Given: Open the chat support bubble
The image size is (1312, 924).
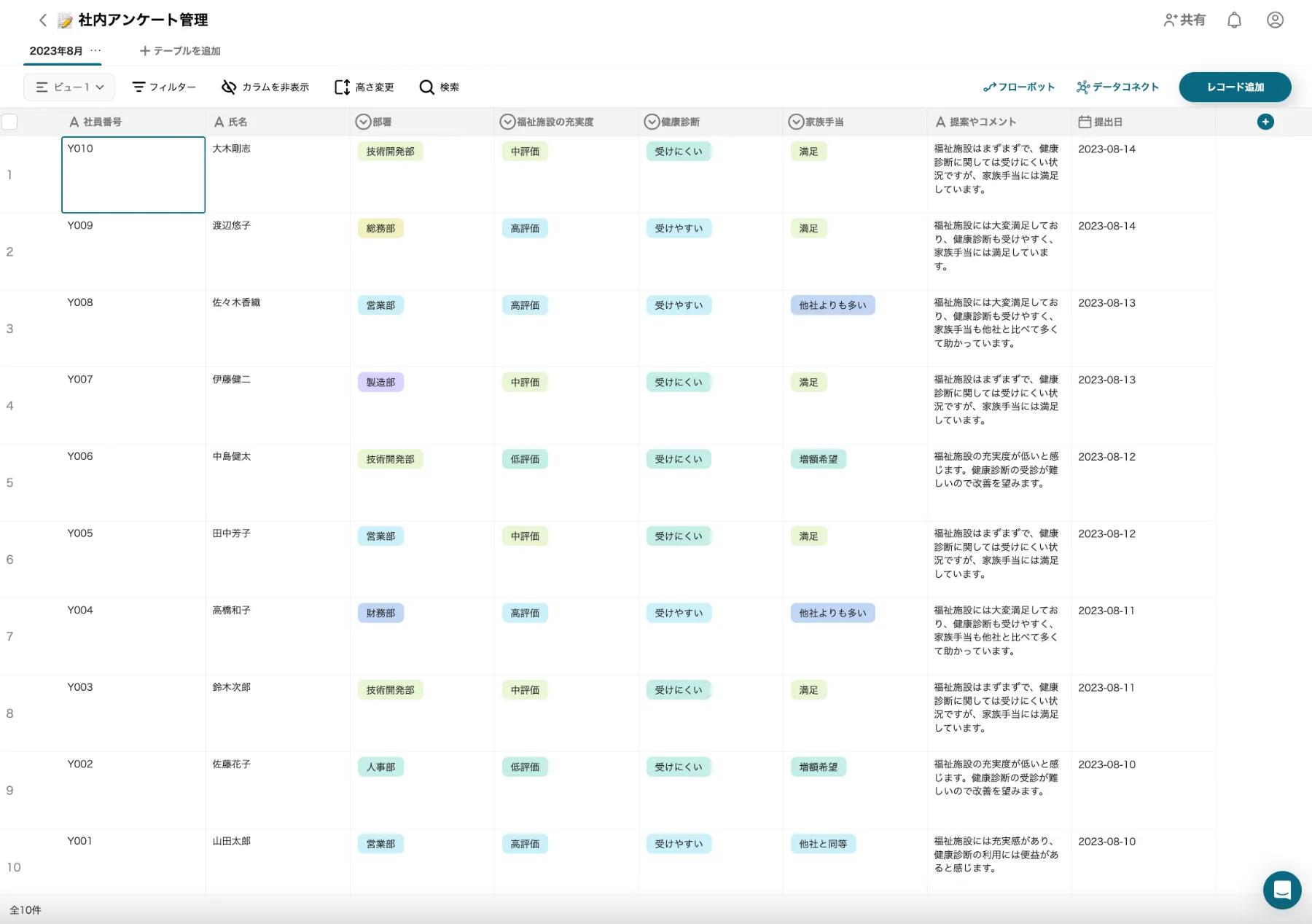Looking at the screenshot, I should 1281,890.
